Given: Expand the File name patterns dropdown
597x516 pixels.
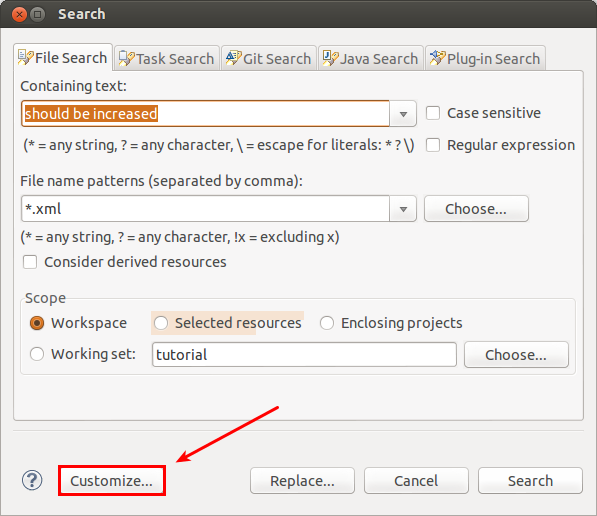Looking at the screenshot, I should pyautogui.click(x=403, y=209).
